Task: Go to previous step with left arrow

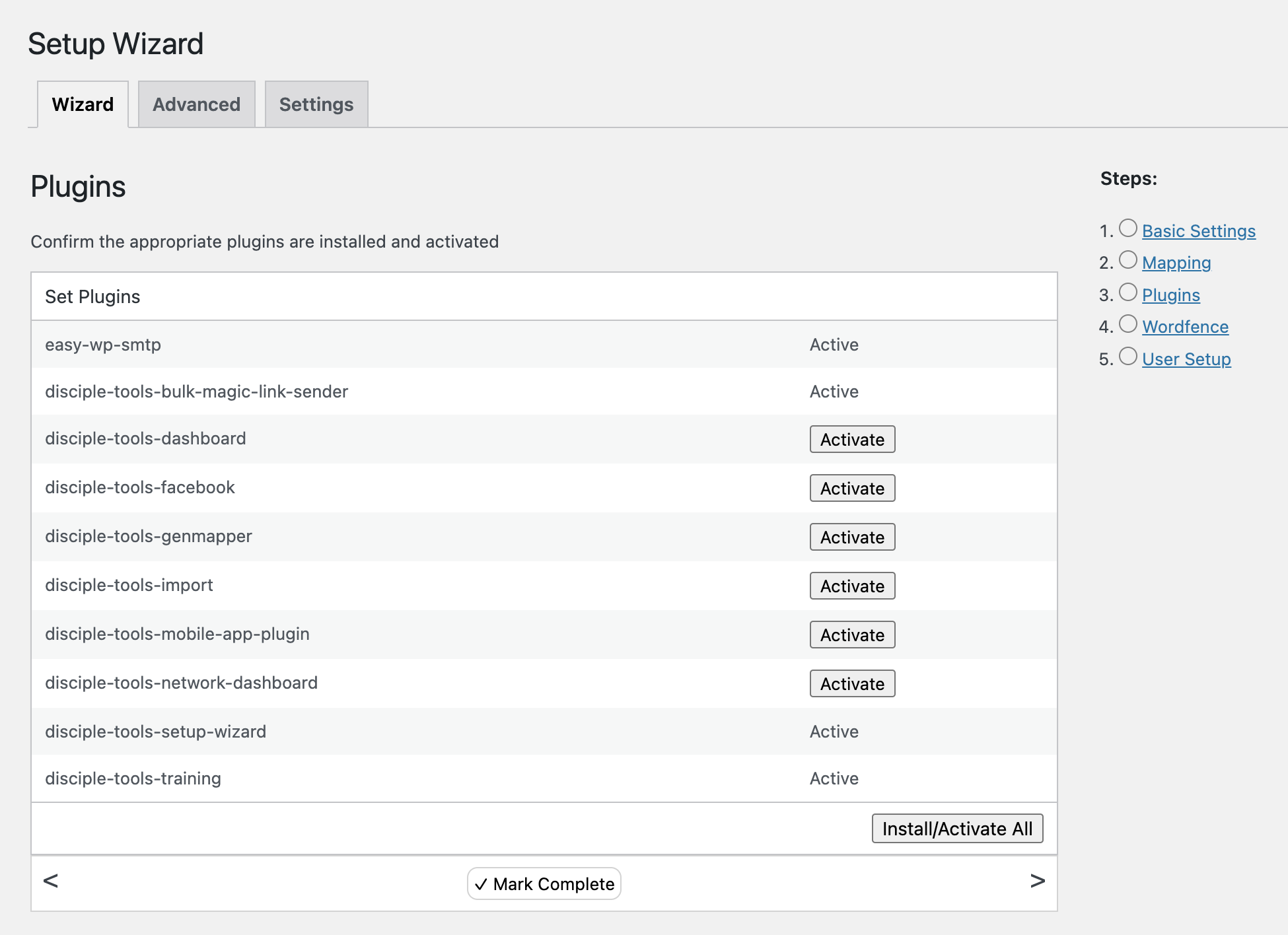Action: (x=51, y=881)
